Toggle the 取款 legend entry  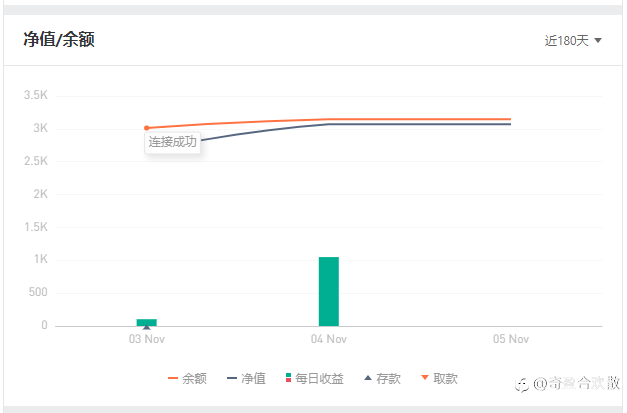(x=445, y=379)
